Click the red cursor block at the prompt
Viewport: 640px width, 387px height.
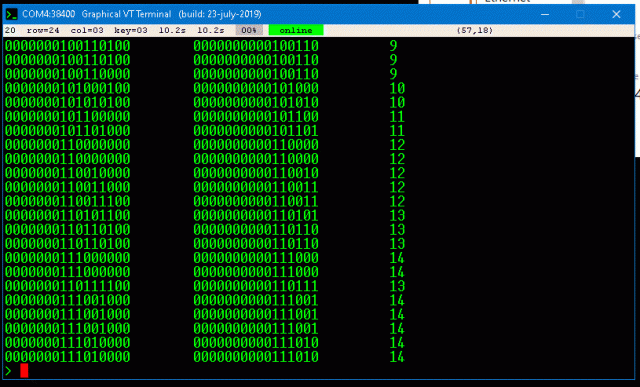(x=24, y=370)
